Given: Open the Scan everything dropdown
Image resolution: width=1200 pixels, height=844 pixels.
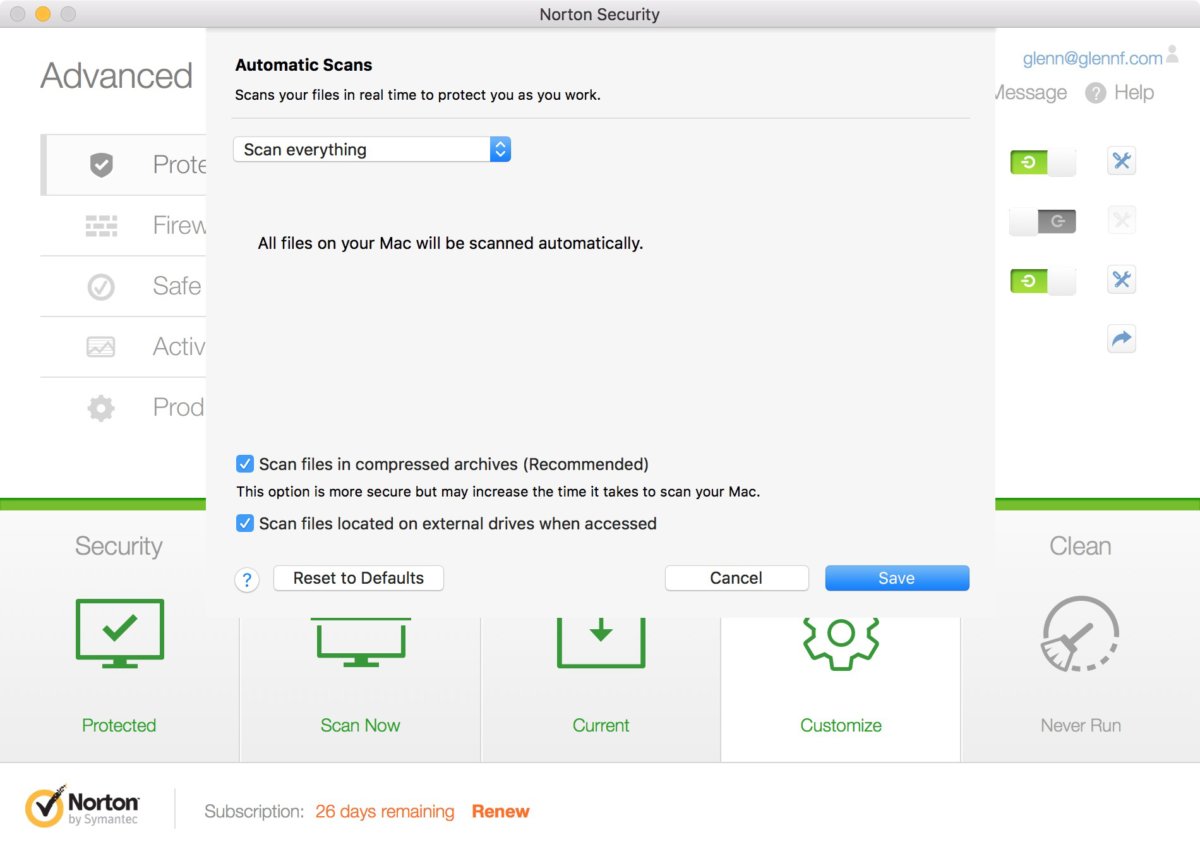Looking at the screenshot, I should pos(371,150).
